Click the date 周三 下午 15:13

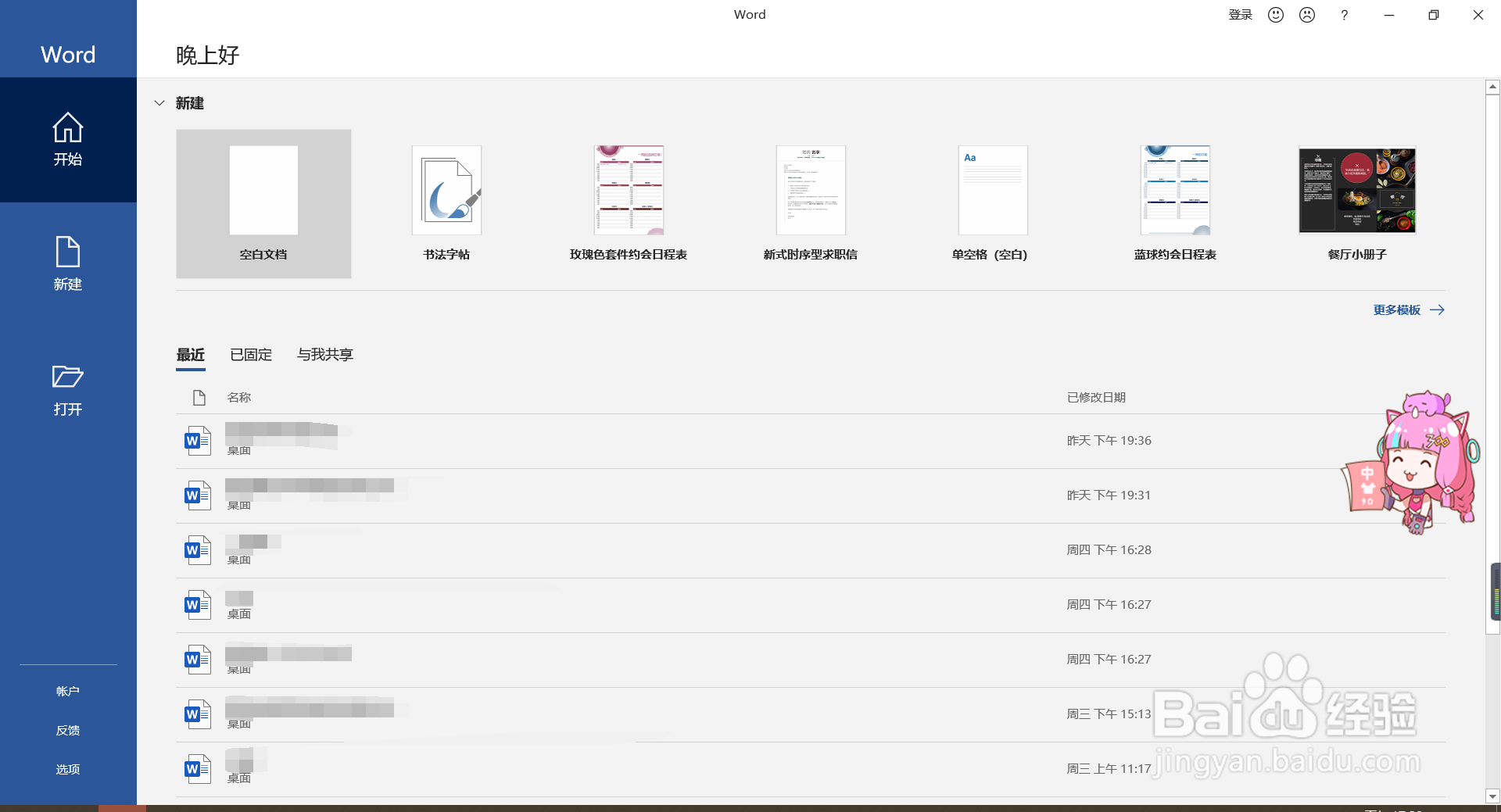[x=1109, y=714]
